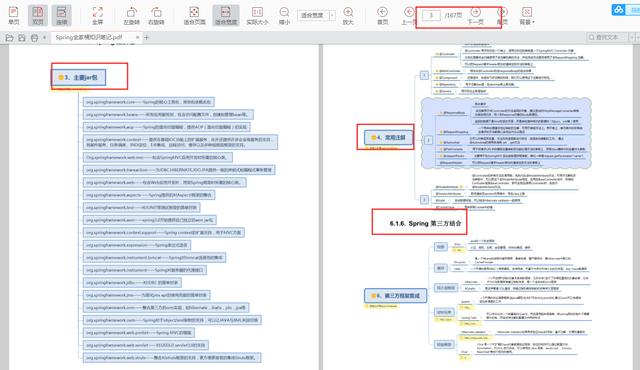Zoom in with the 放大 button
Screen dimensions: 640x370
[348, 16]
